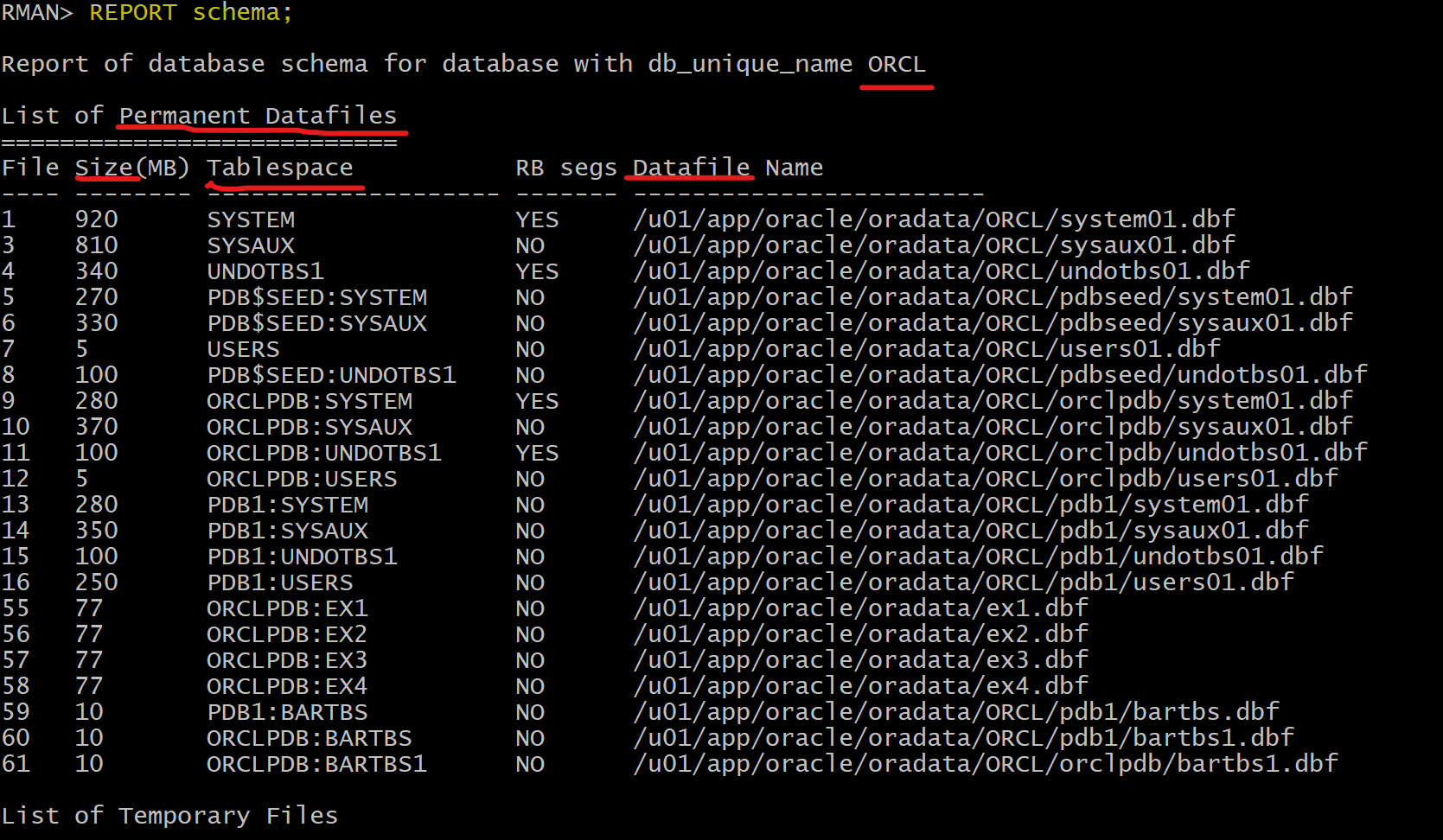Click the 'REPORT schema;' command text
The height and width of the screenshot is (840, 1443).
[x=191, y=13]
